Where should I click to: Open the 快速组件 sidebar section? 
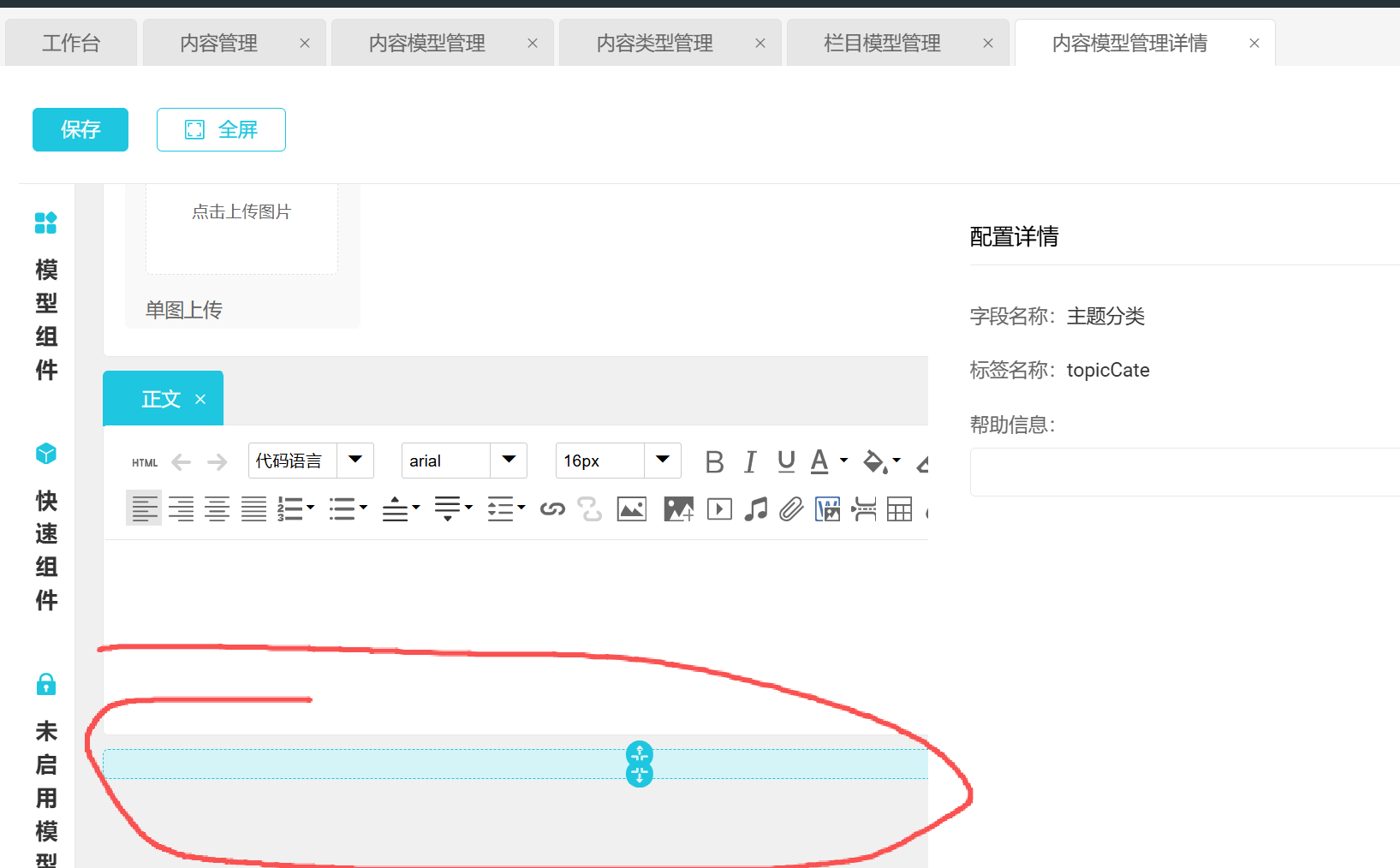tap(46, 527)
